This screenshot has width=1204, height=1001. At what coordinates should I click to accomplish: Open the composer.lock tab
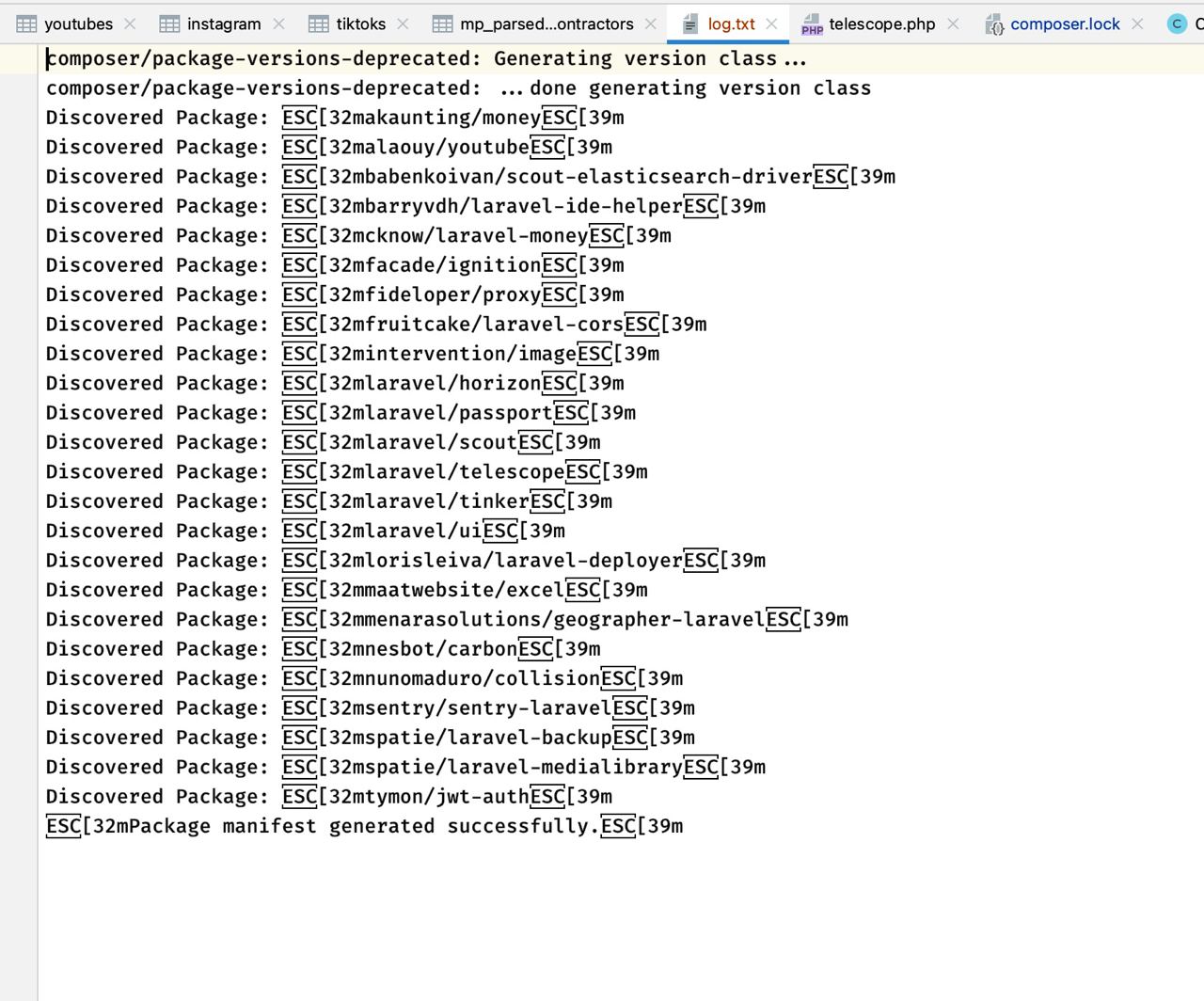pos(1065,24)
